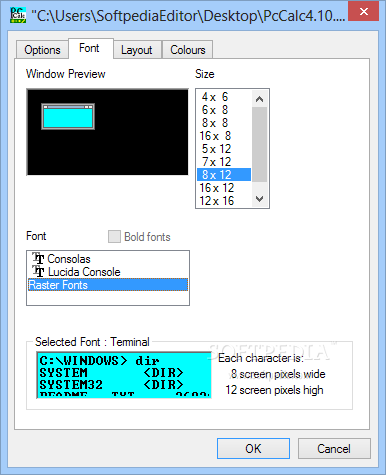Select the highlighted 8 x 12 size
The height and width of the screenshot is (475, 386).
tap(224, 175)
